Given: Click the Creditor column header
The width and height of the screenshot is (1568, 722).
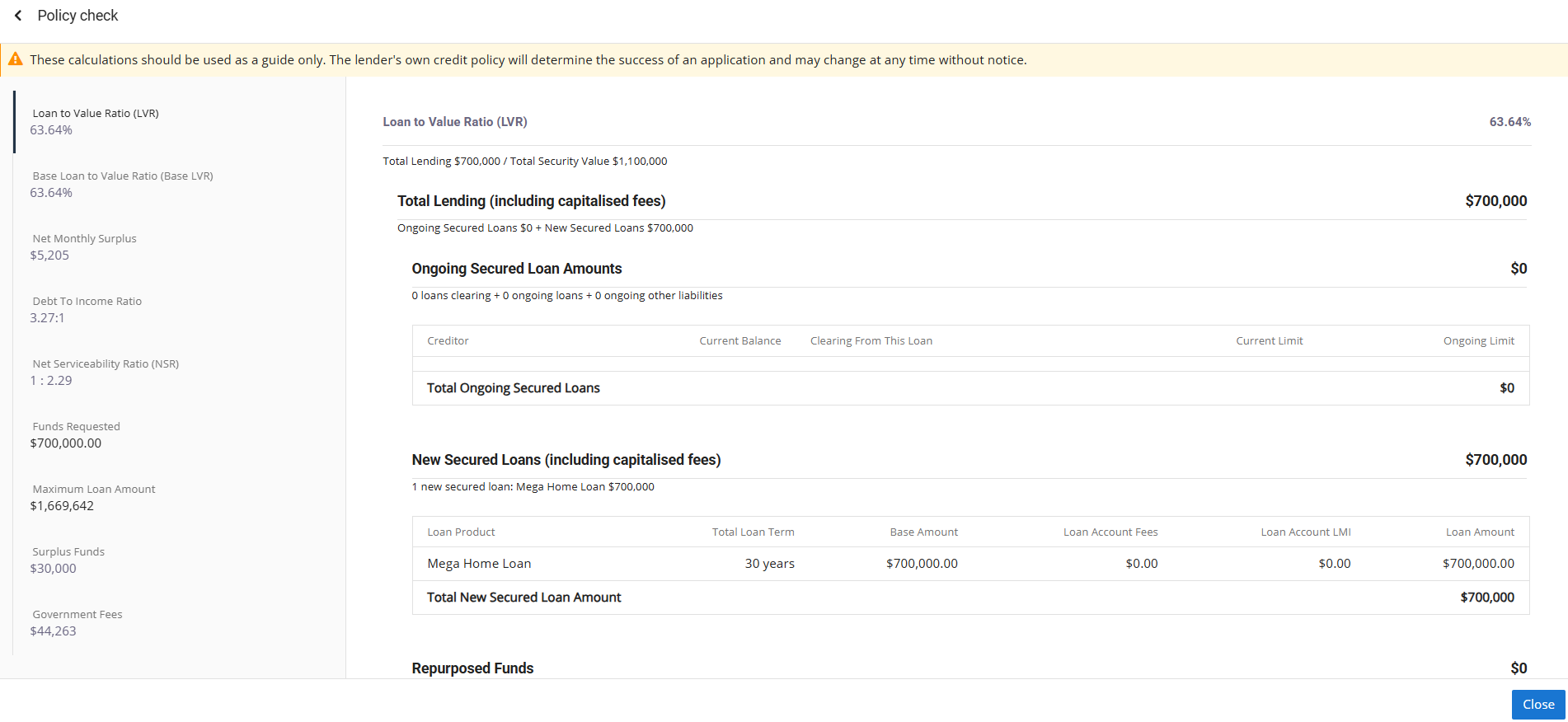Looking at the screenshot, I should [448, 341].
